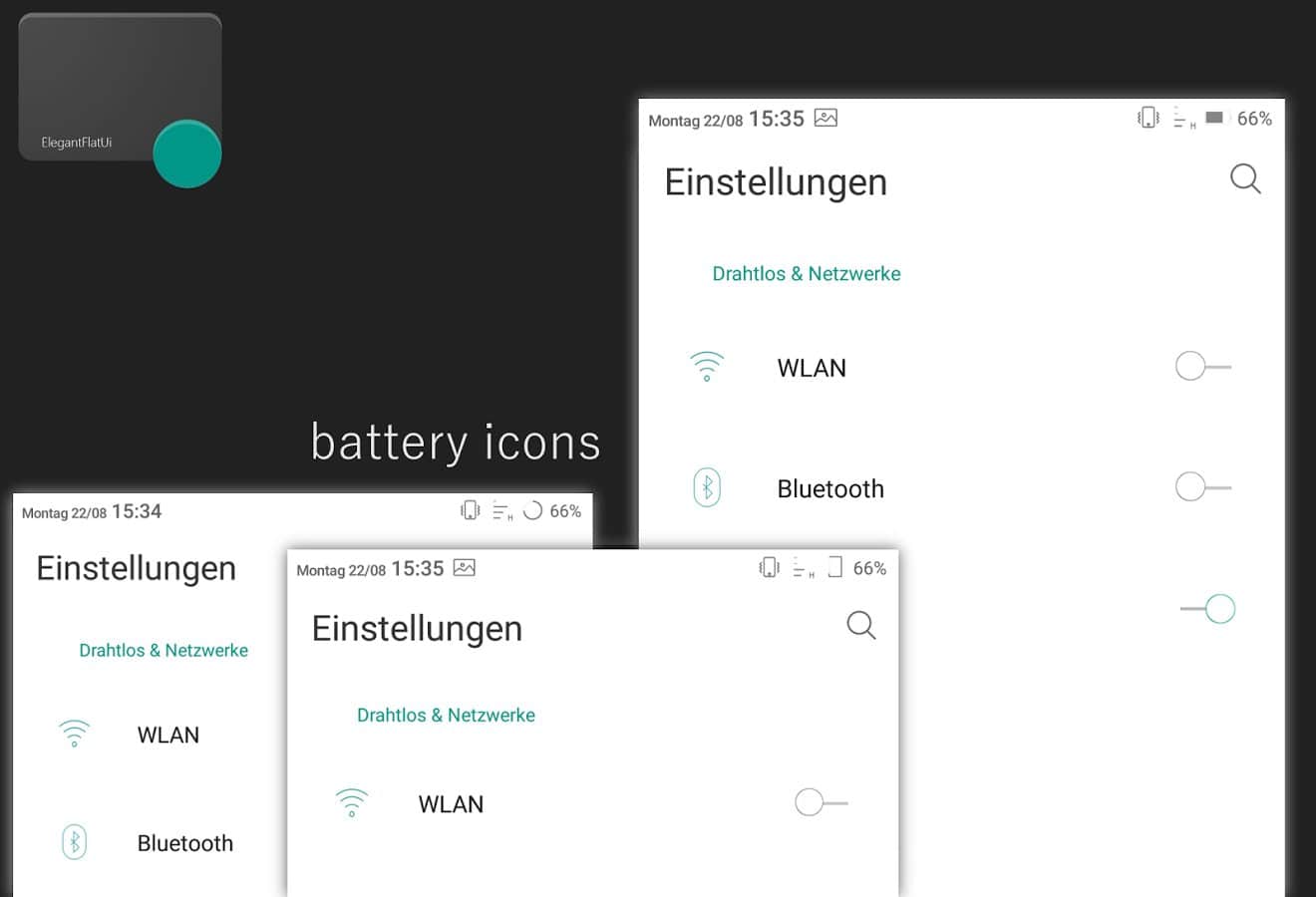Click the Einstellungen title in the left panel

point(137,568)
